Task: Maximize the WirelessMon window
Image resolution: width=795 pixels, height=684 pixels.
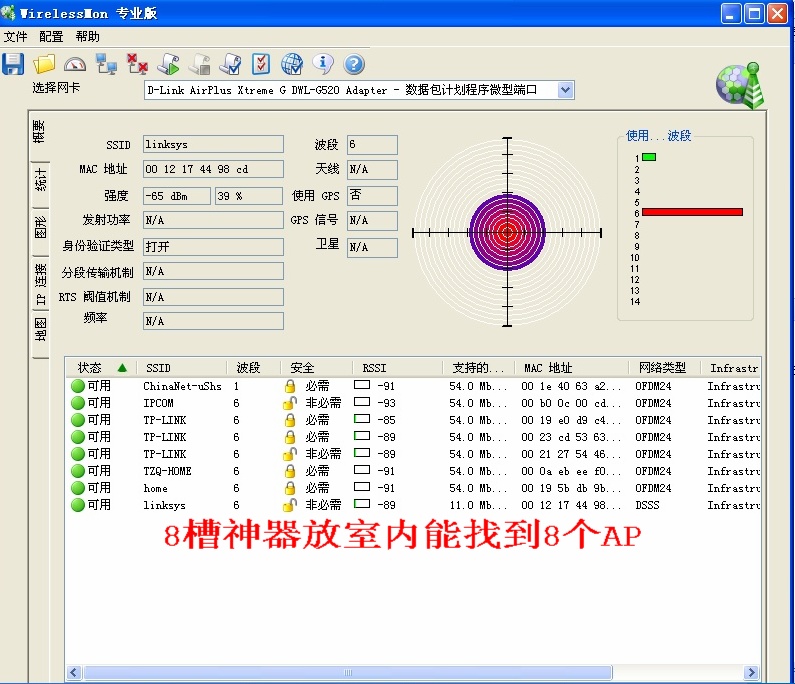Action: [x=753, y=14]
